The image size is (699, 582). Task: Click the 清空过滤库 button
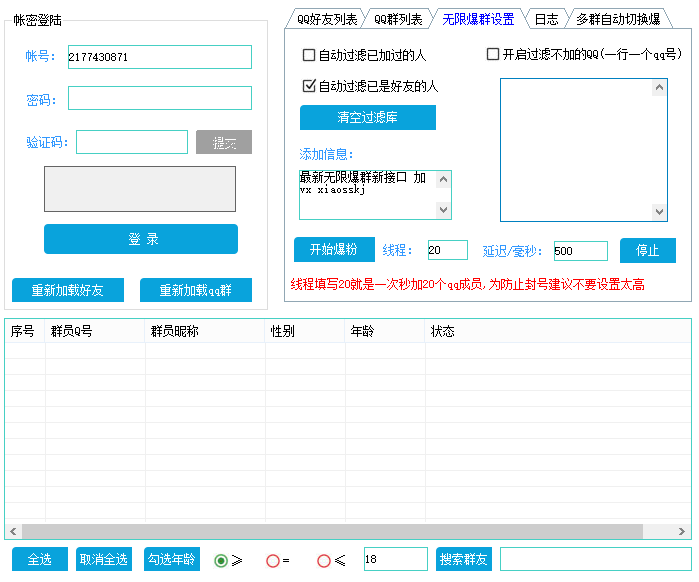[x=368, y=118]
